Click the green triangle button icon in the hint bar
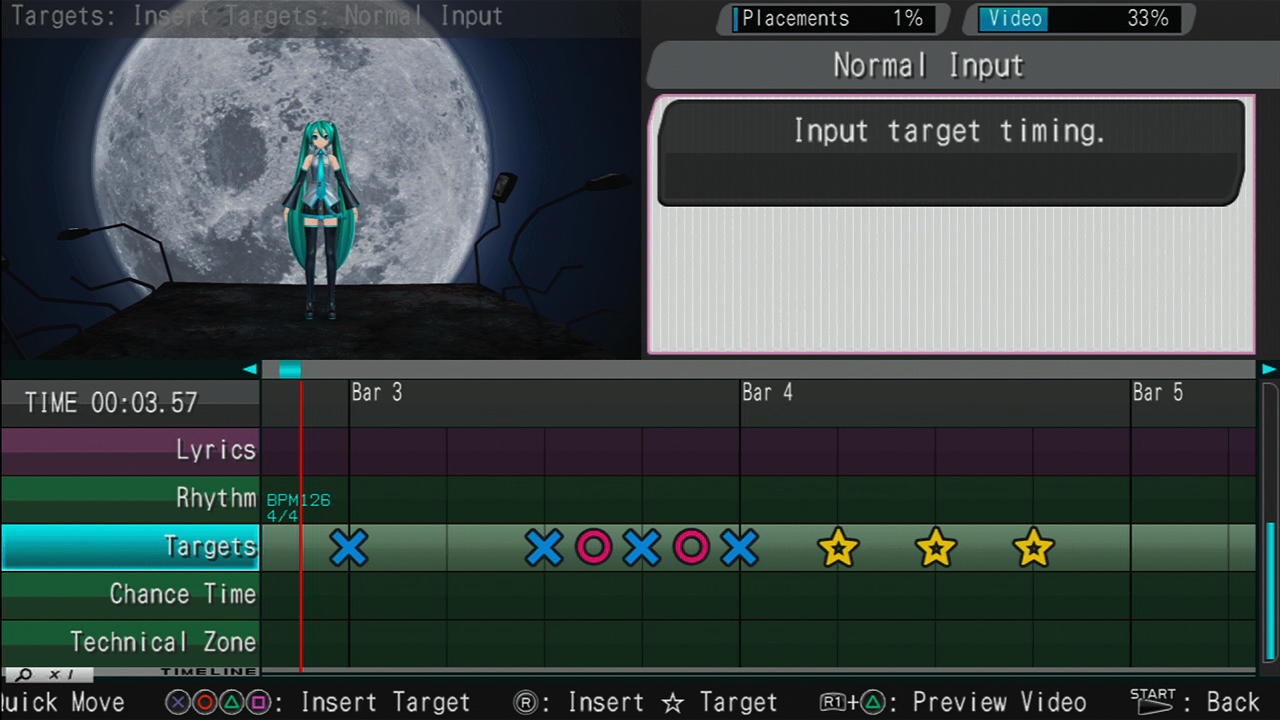 (231, 703)
